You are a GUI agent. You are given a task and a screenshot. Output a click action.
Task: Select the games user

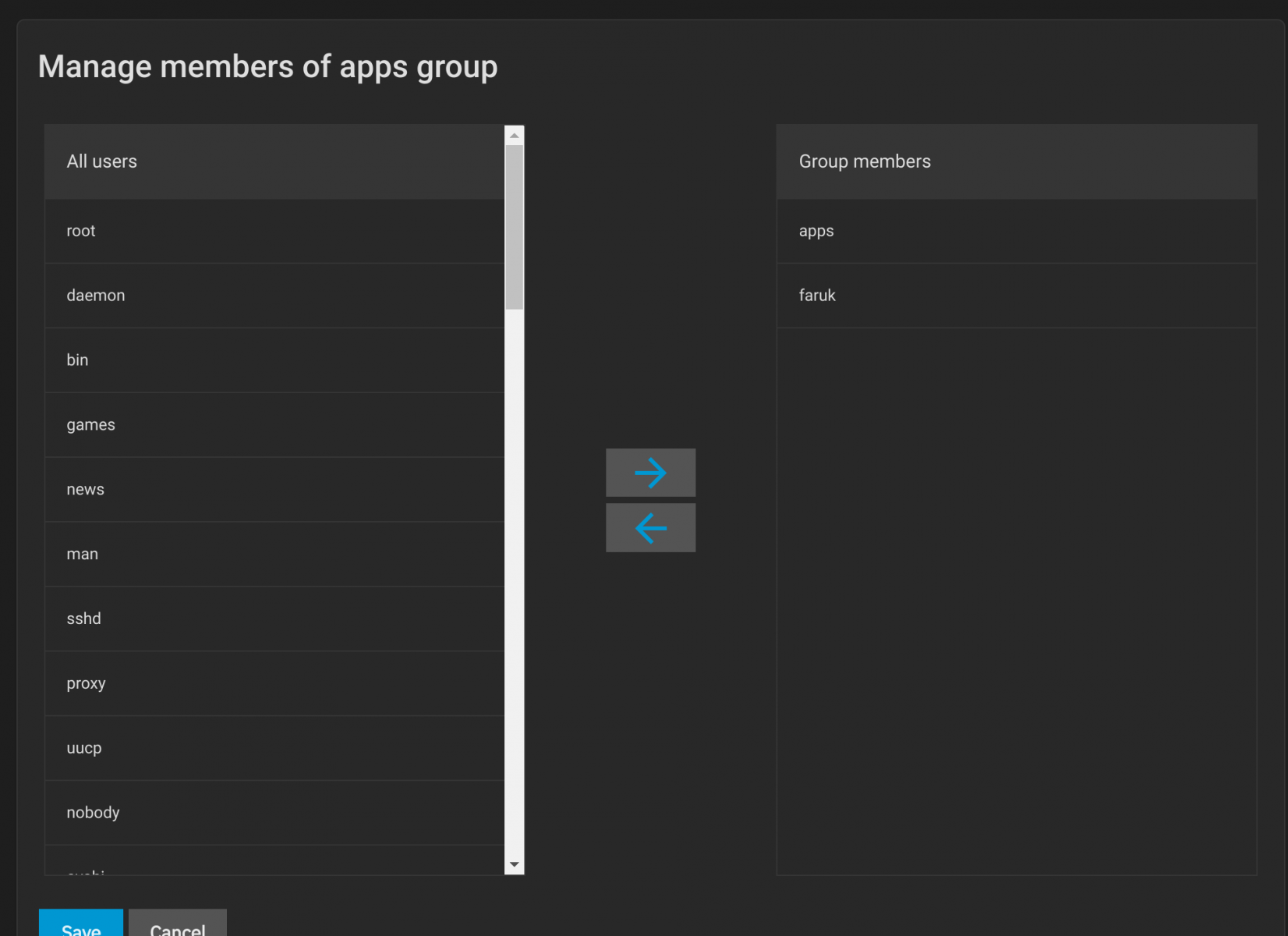[x=274, y=425]
